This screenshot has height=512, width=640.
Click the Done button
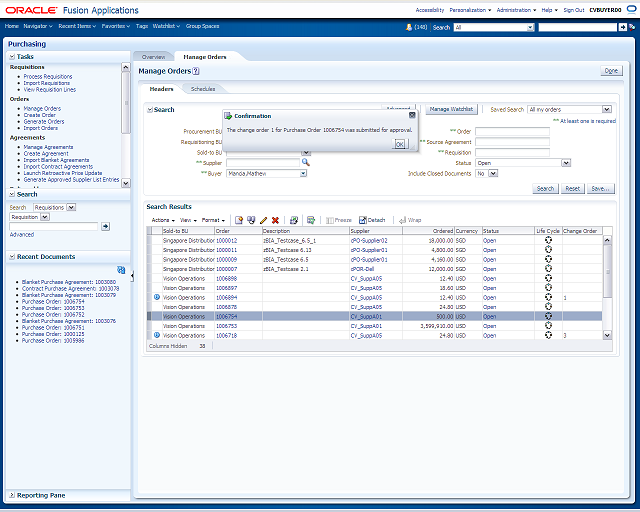pyautogui.click(x=611, y=71)
